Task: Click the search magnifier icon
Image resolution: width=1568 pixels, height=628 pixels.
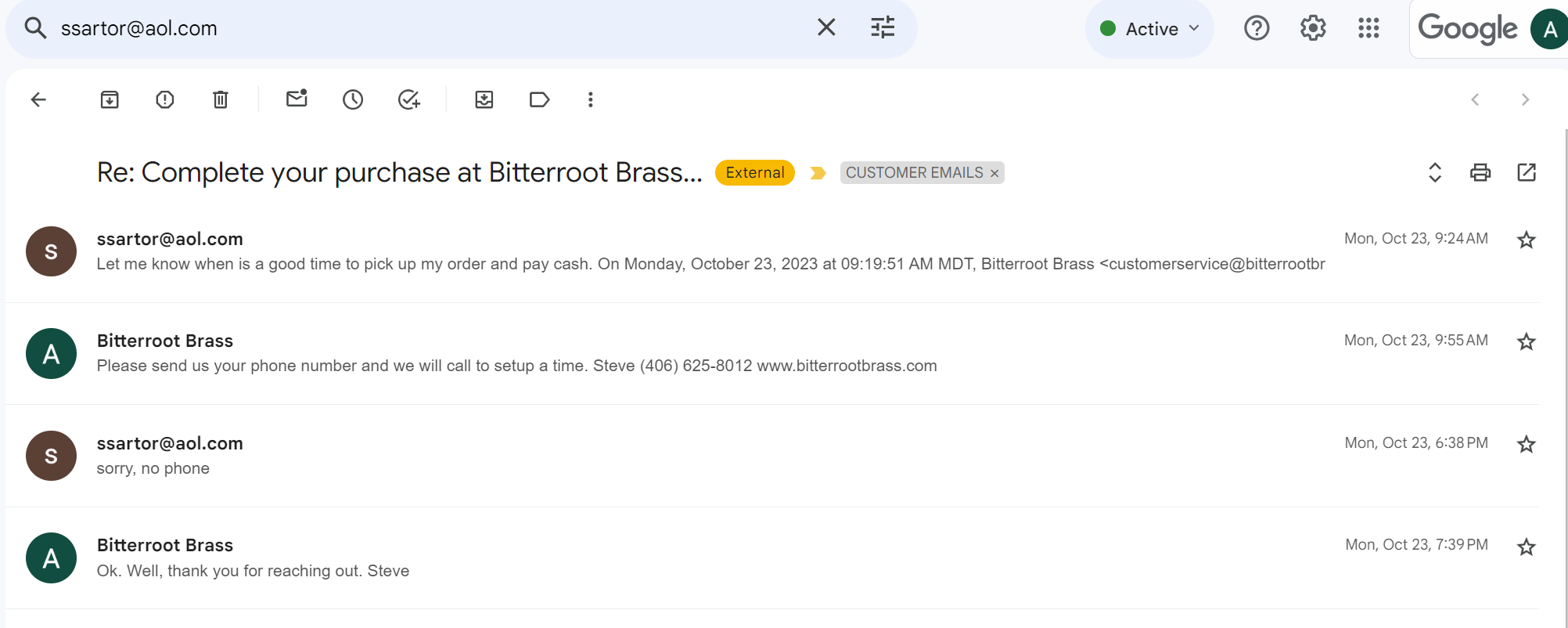Action: [35, 28]
